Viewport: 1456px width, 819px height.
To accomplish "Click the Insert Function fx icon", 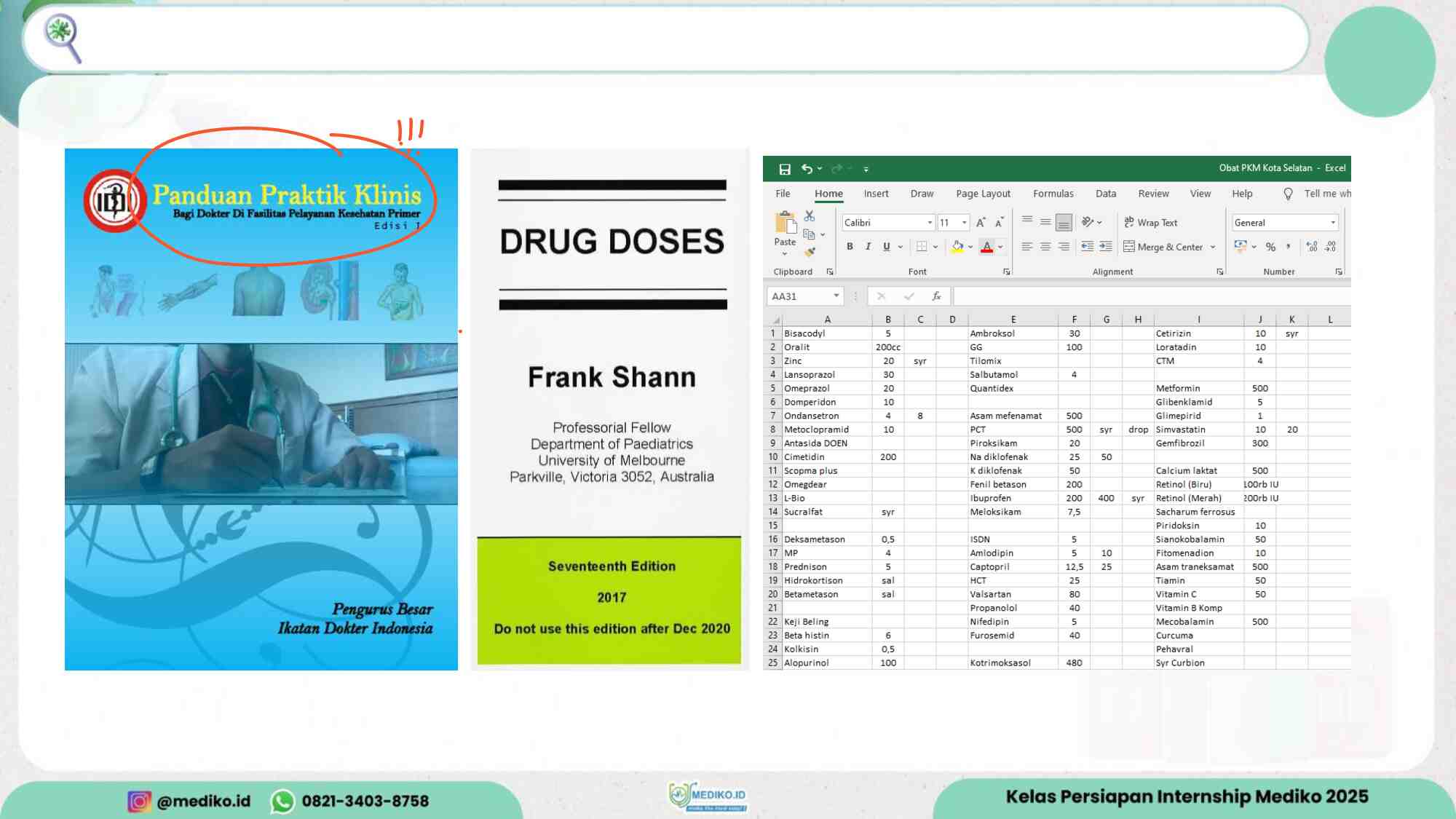I will click(x=936, y=296).
